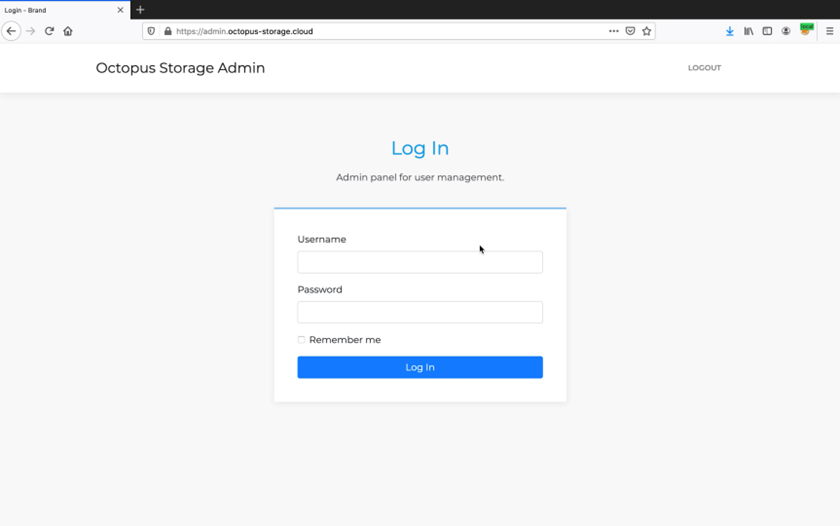The width and height of the screenshot is (840, 526).
Task: Focus the Username input field
Action: 420,262
